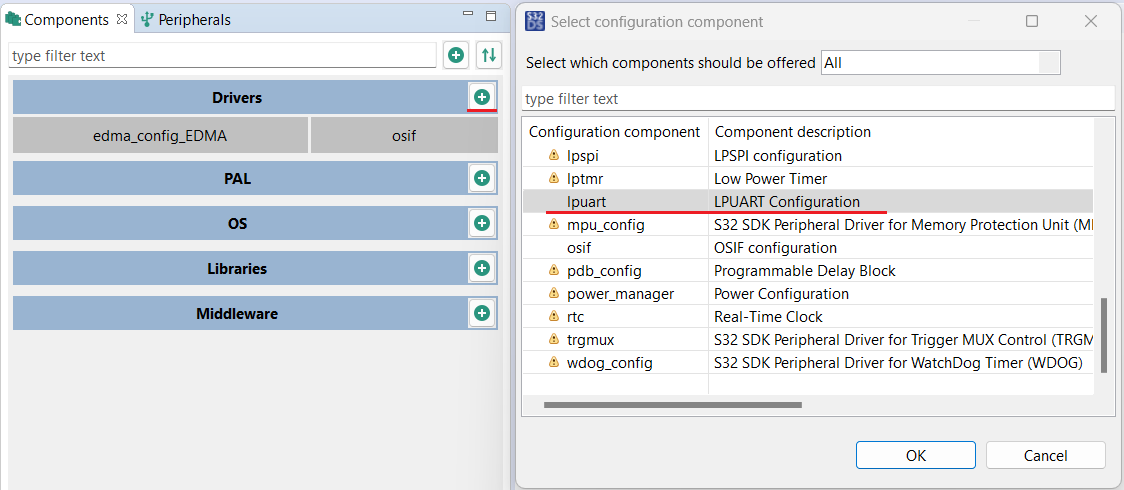Click the warning icon beside mpu_config
Viewport: 1124px width, 490px height.
click(553, 225)
